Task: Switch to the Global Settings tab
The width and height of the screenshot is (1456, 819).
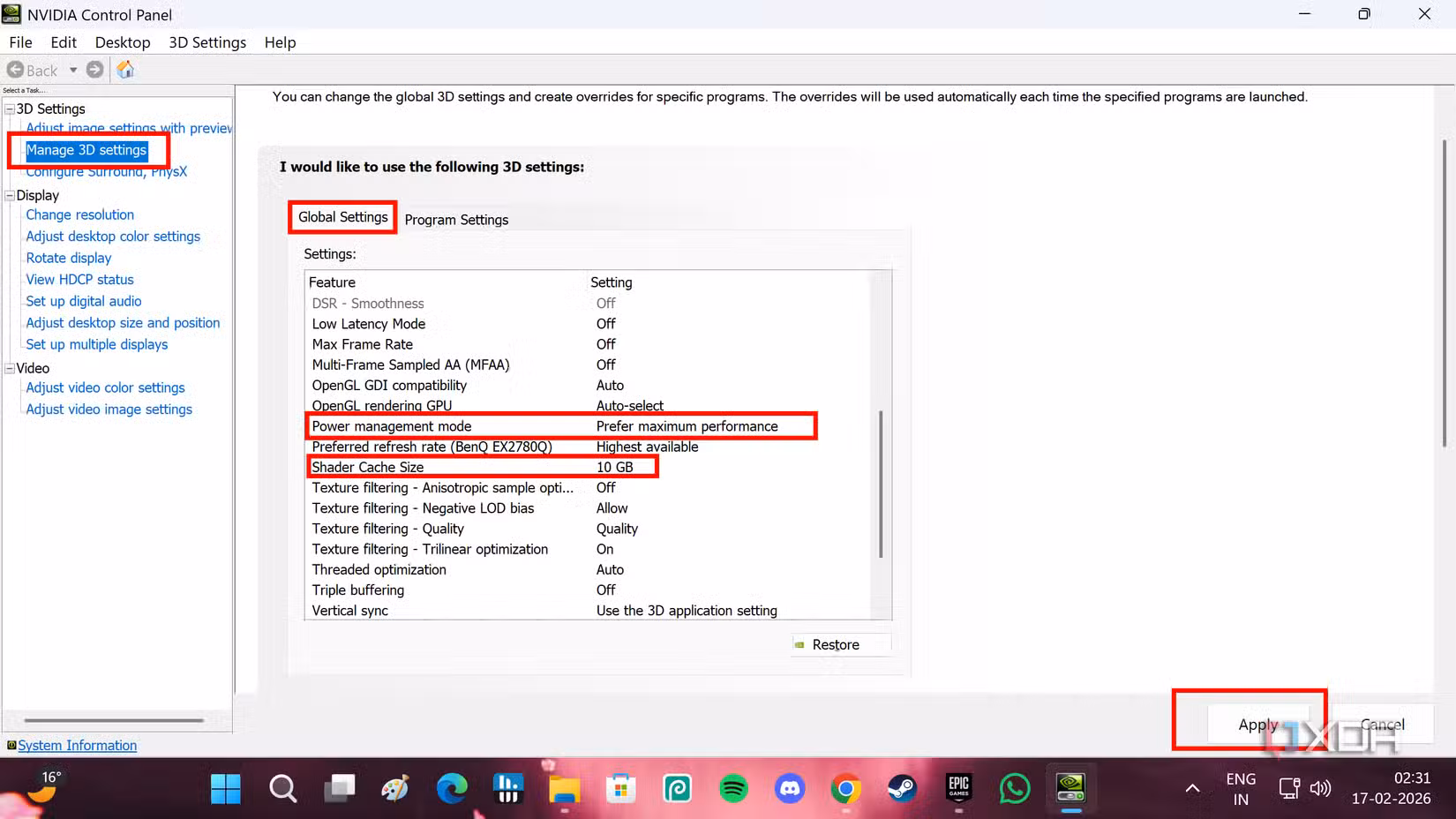Action: point(343,217)
